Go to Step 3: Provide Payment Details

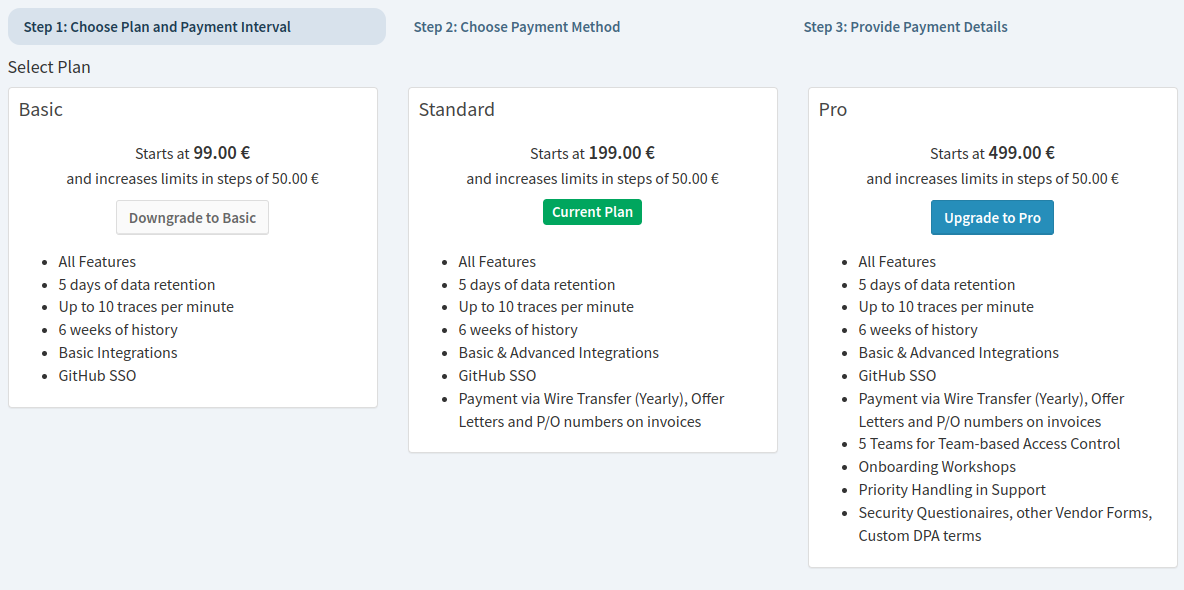point(905,27)
